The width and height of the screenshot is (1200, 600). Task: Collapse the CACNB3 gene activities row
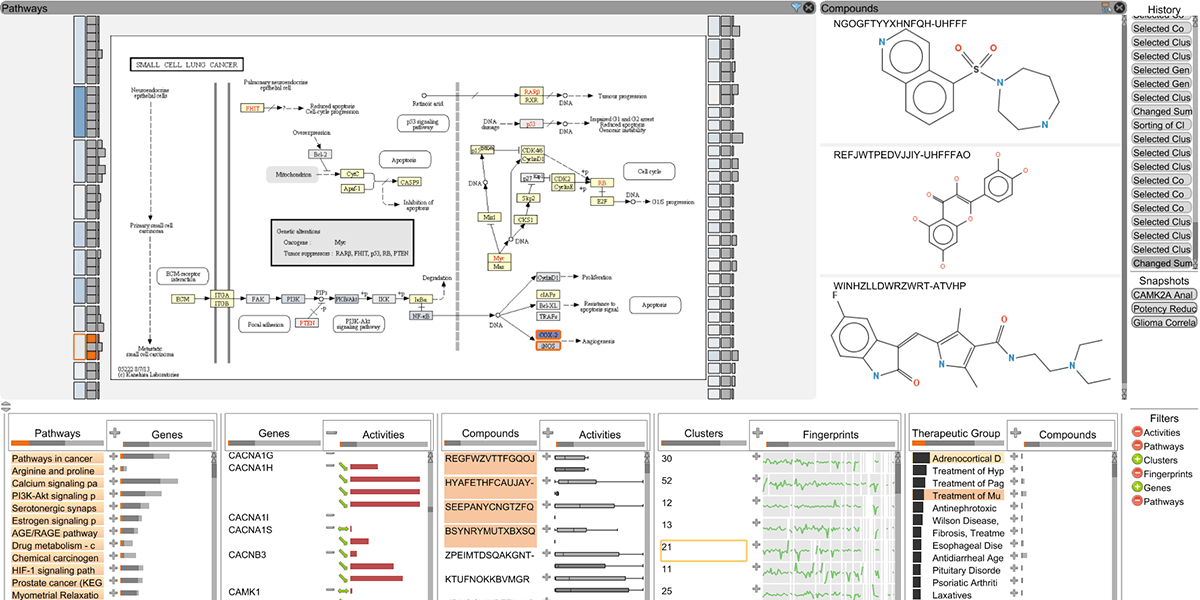(331, 554)
